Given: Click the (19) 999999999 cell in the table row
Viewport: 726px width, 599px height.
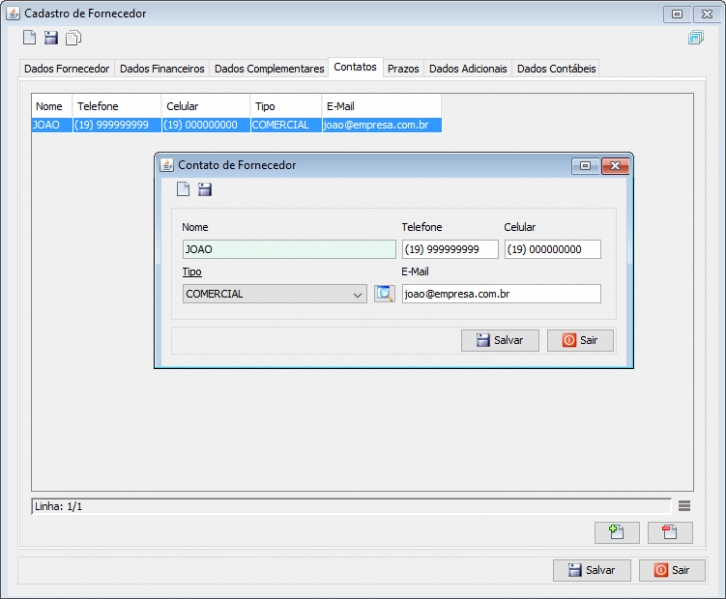Looking at the screenshot, I should 117,125.
